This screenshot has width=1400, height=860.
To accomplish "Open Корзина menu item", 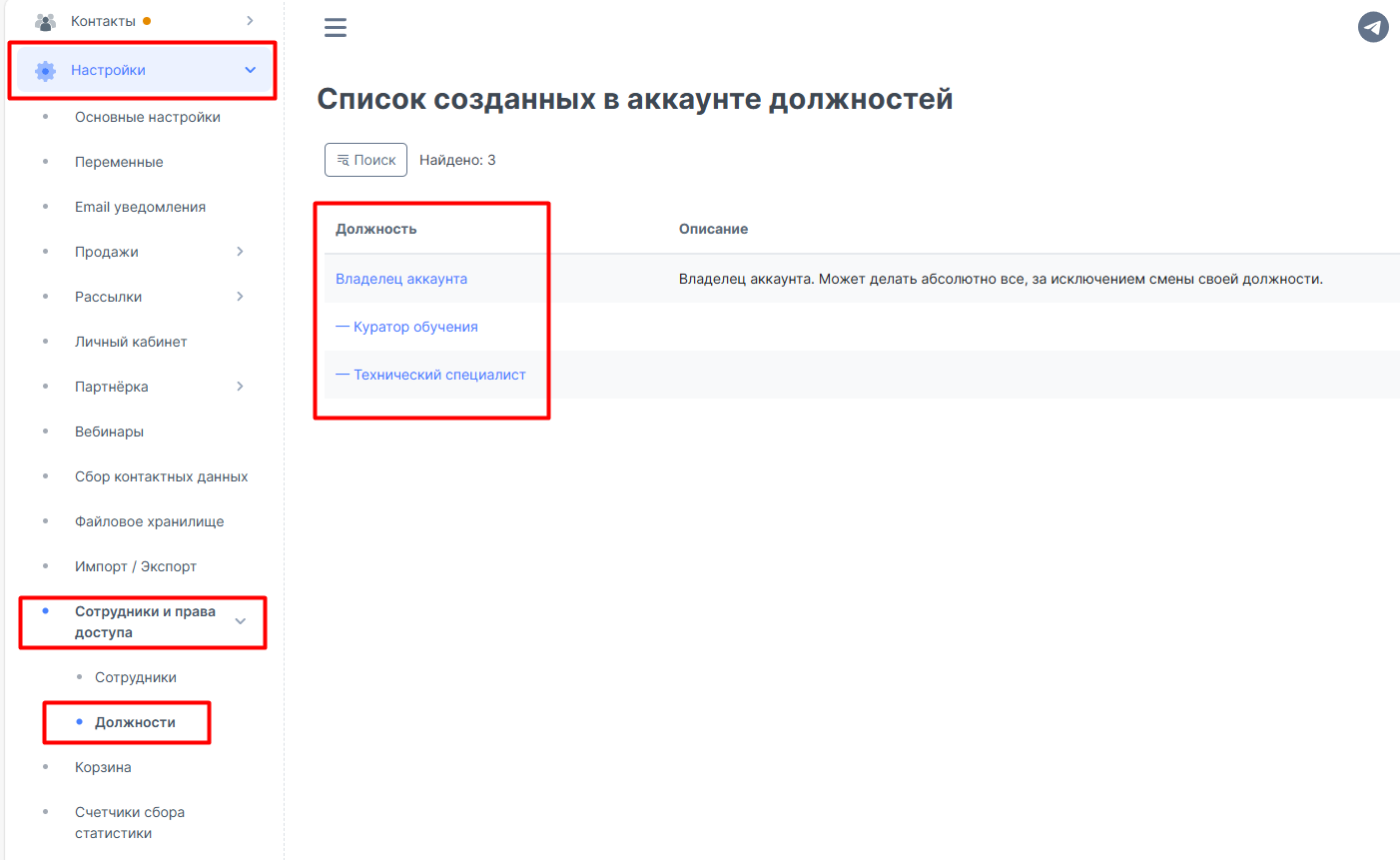I will pos(103,767).
